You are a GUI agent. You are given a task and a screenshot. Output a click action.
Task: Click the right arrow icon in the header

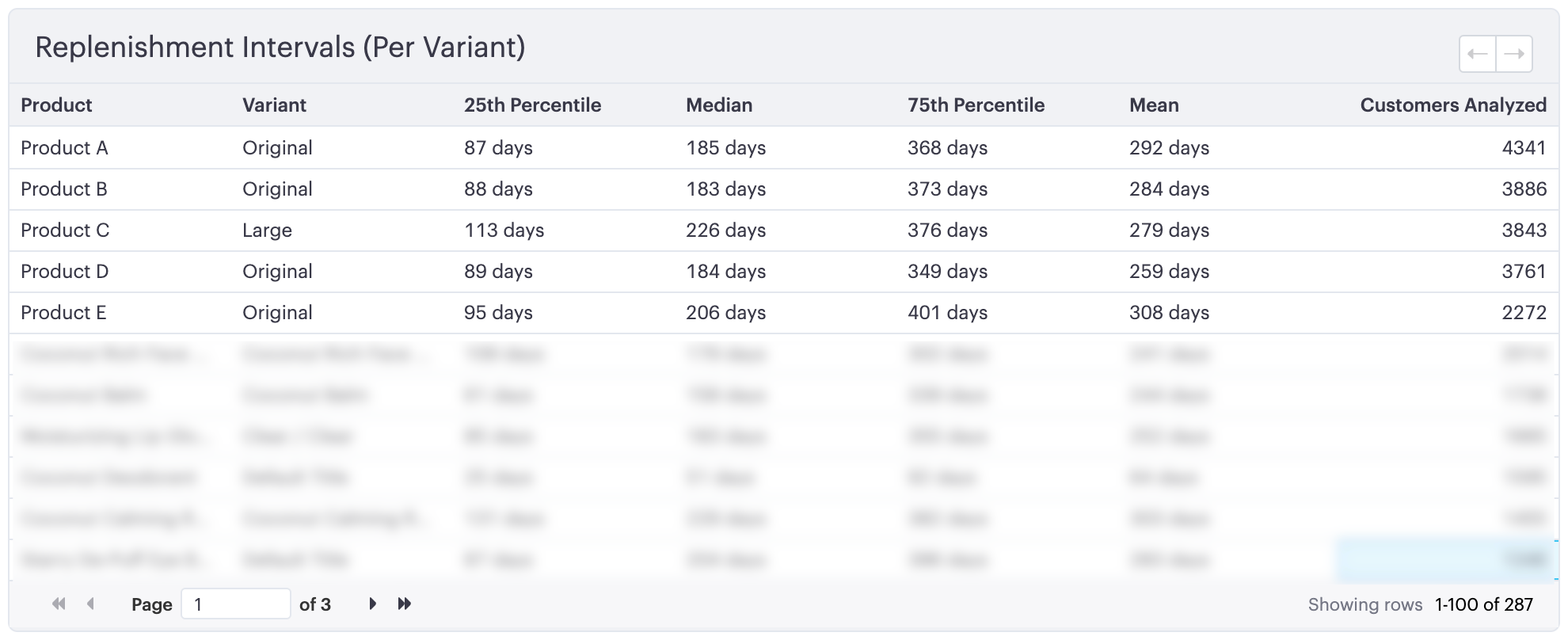[x=1513, y=54]
